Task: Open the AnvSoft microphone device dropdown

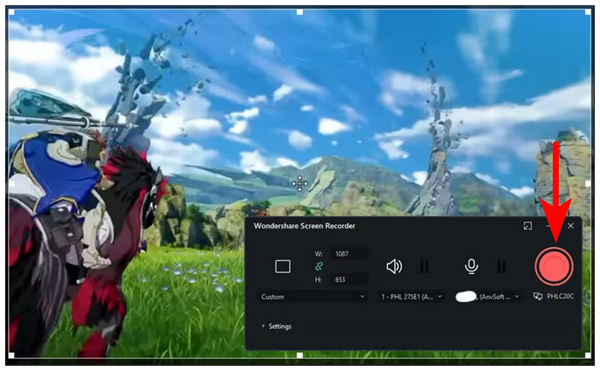Action: [488, 297]
